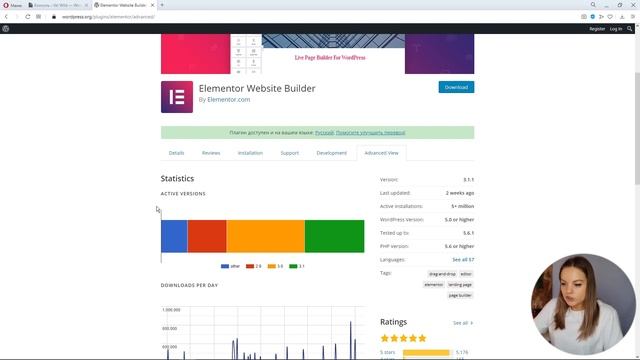Image resolution: width=640 pixels, height=360 pixels.
Task: Click the editor tag
Action: coord(466,274)
